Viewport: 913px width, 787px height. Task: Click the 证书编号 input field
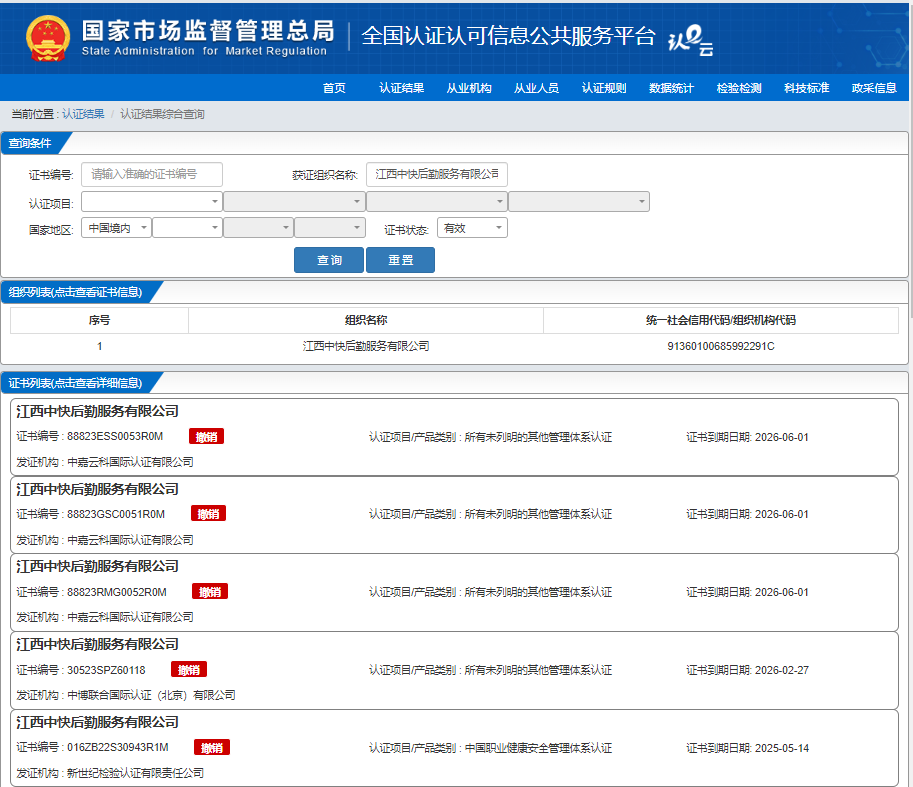152,174
